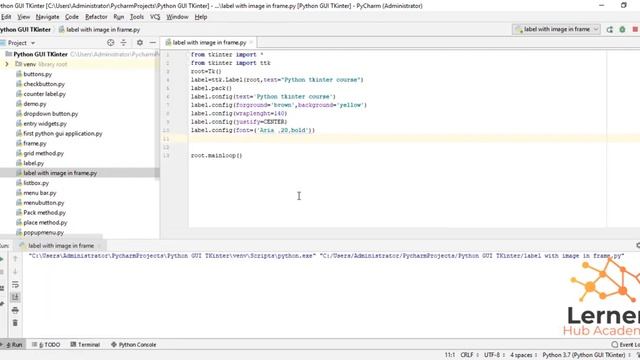Open the VCS menu
This screenshot has height=360, width=640.
point(155,17)
